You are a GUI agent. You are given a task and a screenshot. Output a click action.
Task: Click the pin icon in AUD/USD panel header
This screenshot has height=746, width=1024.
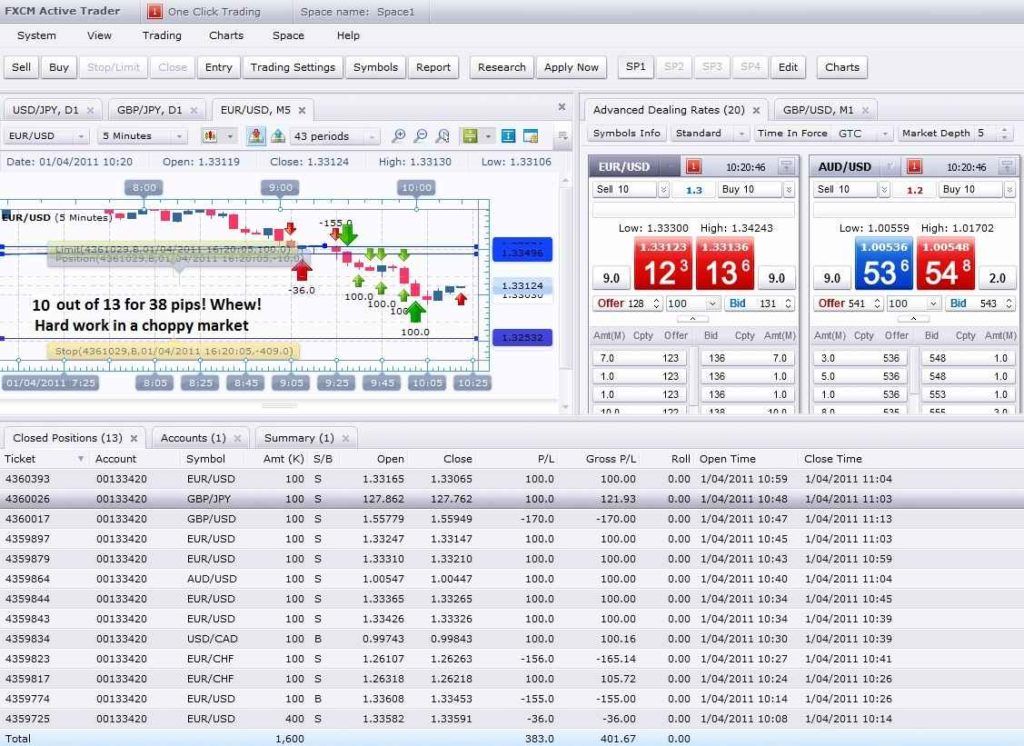point(1007,166)
